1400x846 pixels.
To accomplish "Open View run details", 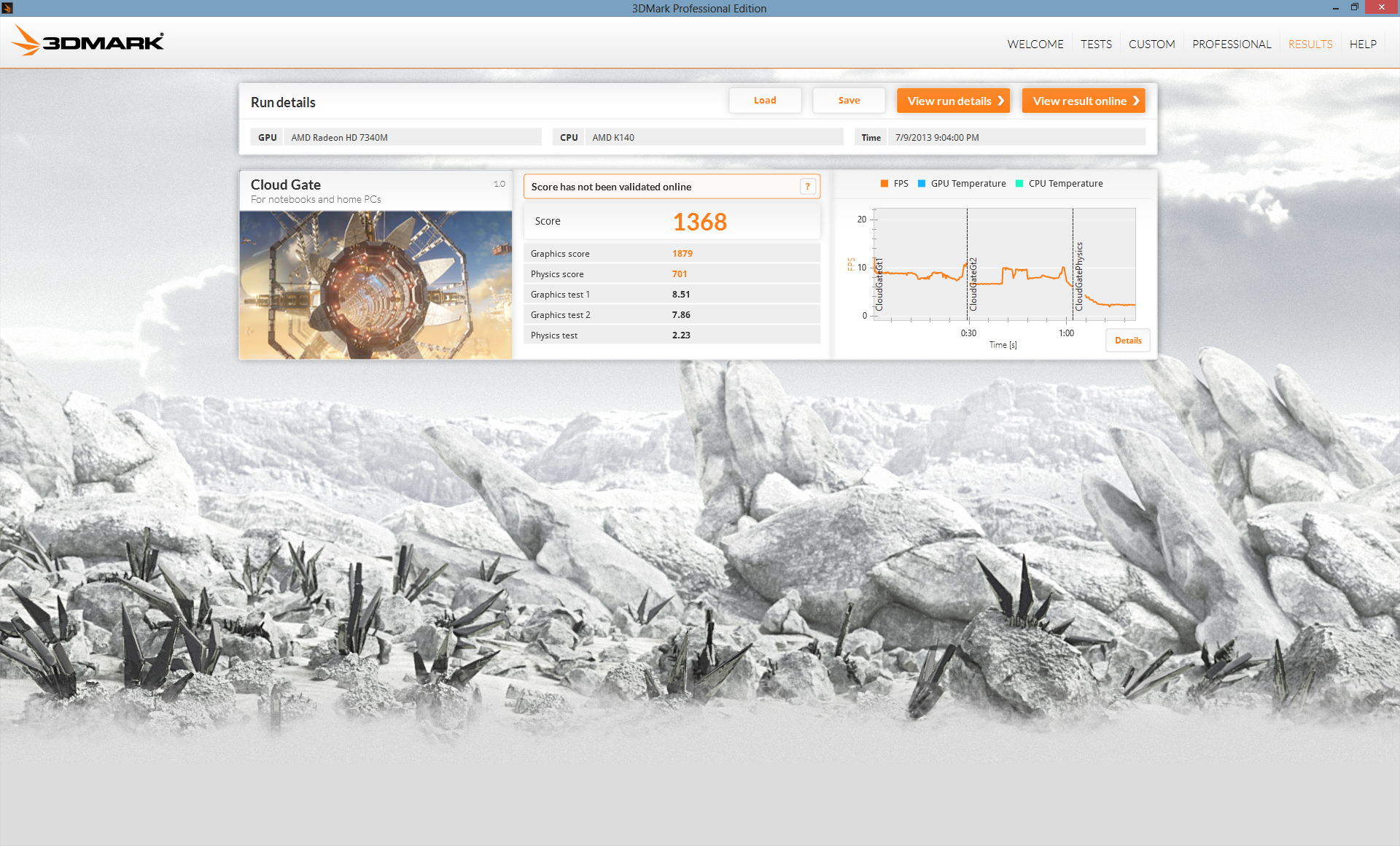I will pos(953,101).
